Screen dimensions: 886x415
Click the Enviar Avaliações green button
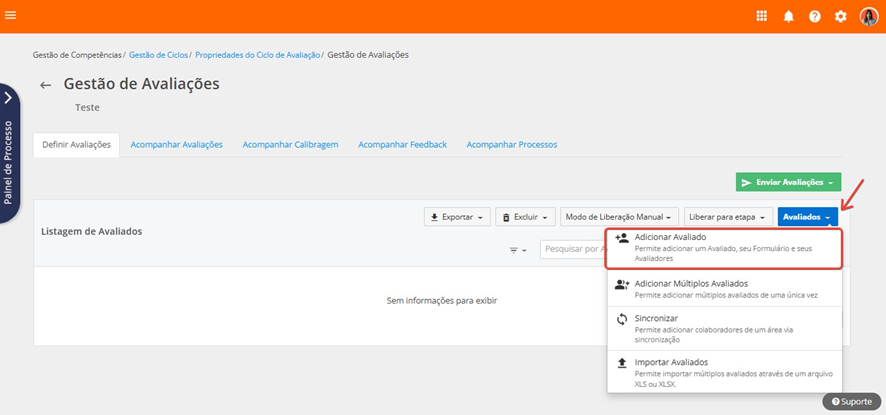788,183
